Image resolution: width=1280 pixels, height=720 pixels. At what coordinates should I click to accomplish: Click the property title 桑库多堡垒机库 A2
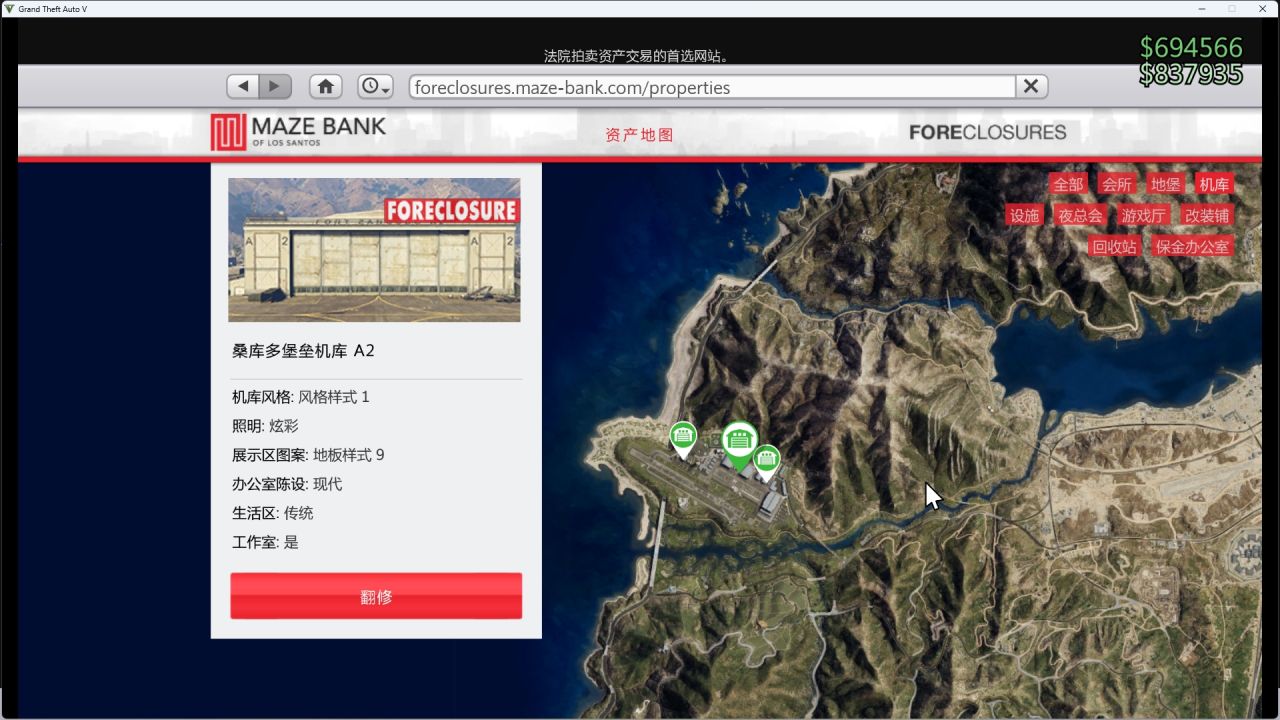(x=303, y=351)
